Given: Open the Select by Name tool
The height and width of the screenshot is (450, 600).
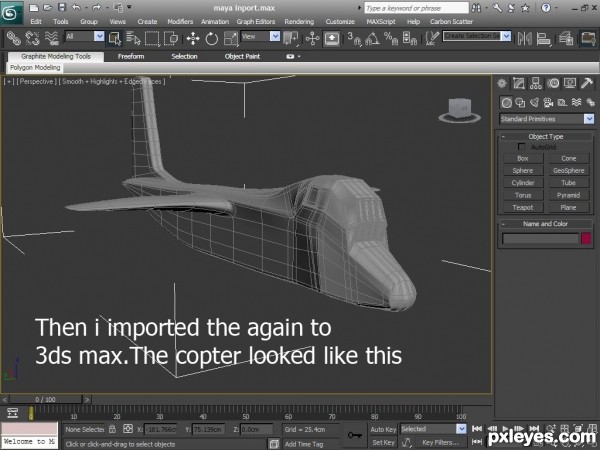Looking at the screenshot, I should (x=133, y=38).
